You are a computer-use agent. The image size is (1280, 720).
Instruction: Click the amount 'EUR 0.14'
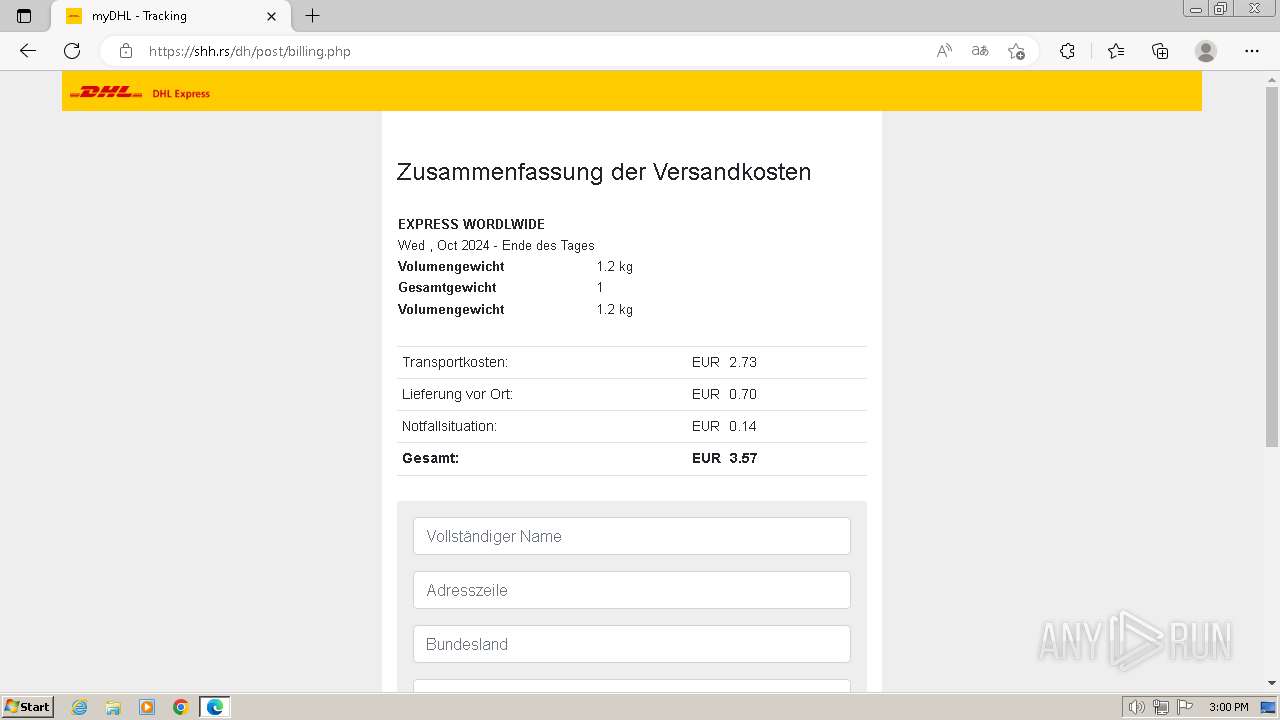(x=724, y=426)
